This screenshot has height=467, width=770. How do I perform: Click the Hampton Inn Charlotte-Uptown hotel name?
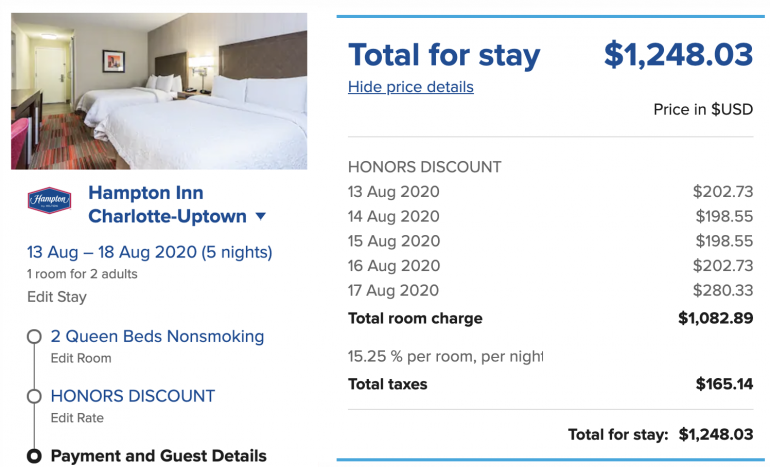pos(166,204)
